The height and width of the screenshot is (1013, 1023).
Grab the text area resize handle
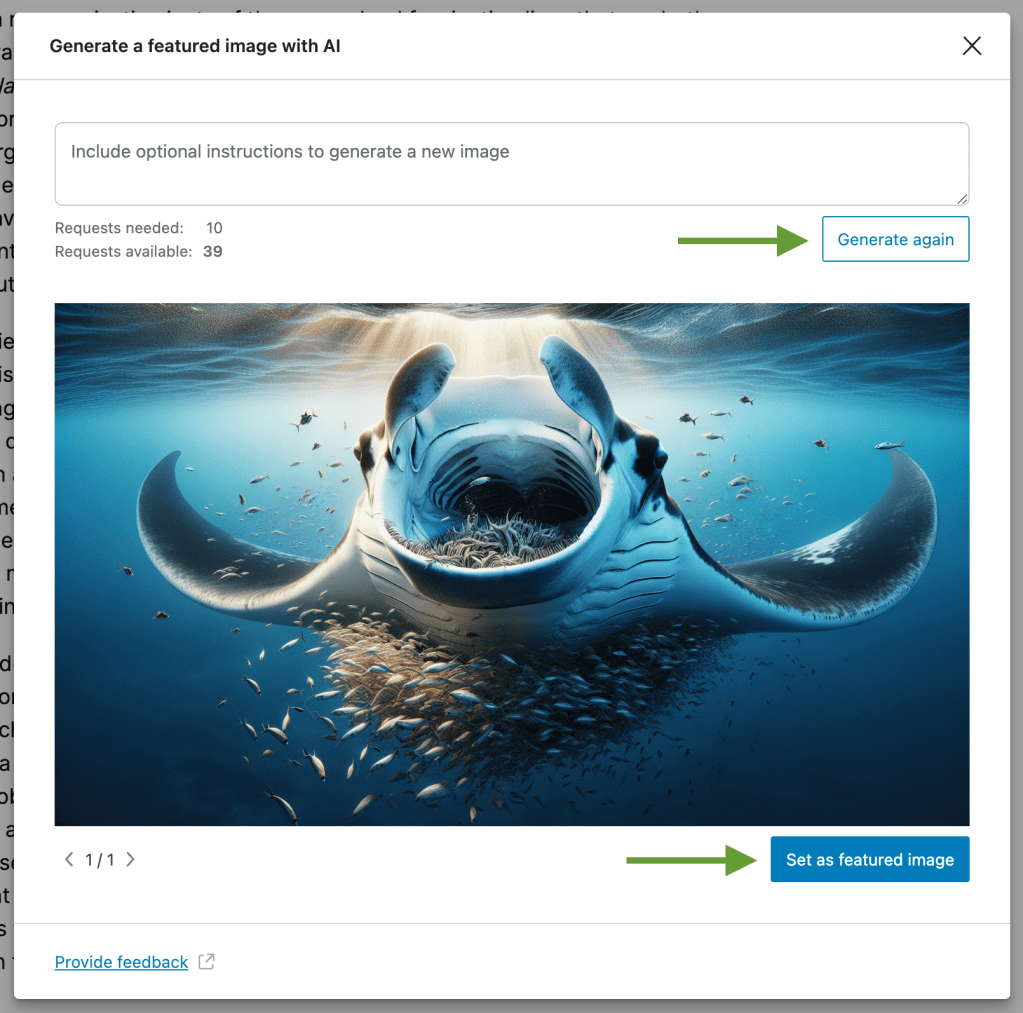click(x=962, y=198)
